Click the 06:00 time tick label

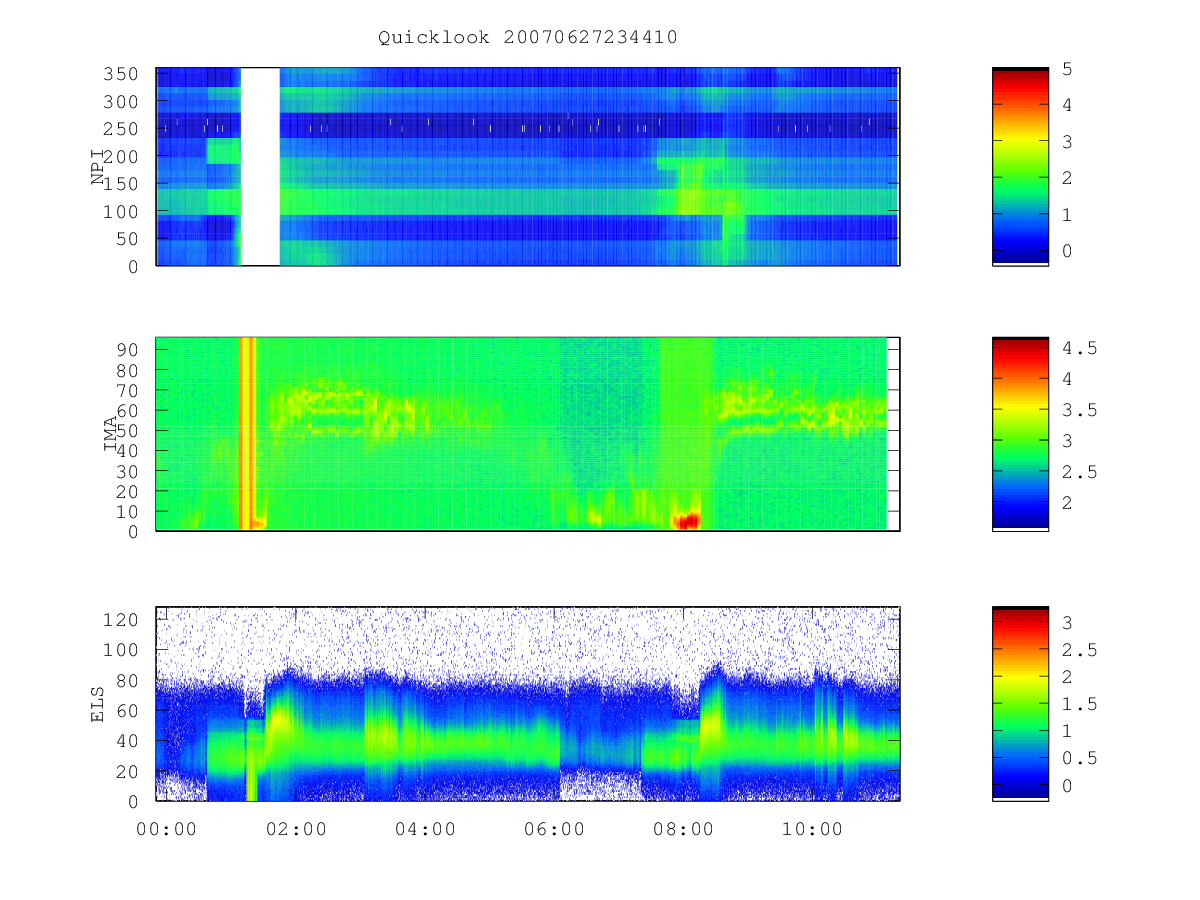coord(554,828)
